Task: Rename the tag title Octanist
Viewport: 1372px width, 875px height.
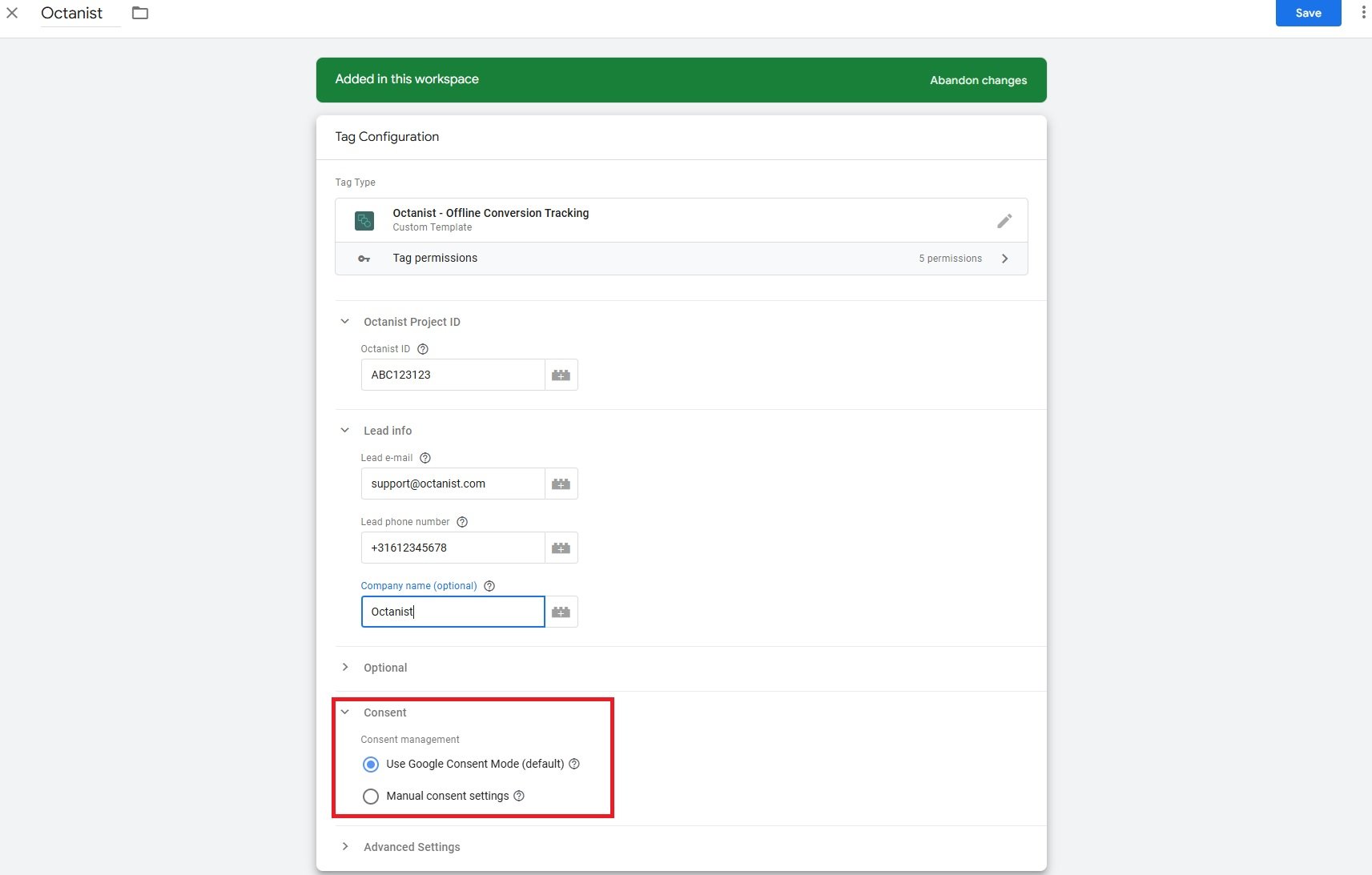Action: (x=72, y=13)
